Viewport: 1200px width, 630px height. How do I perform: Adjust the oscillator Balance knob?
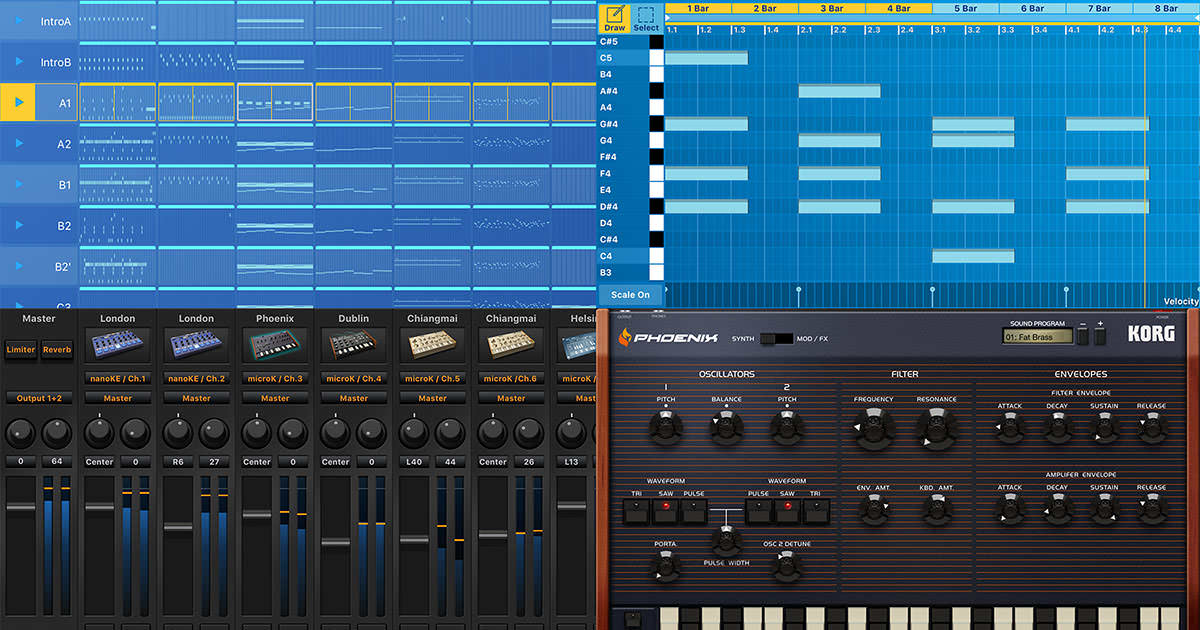point(726,429)
